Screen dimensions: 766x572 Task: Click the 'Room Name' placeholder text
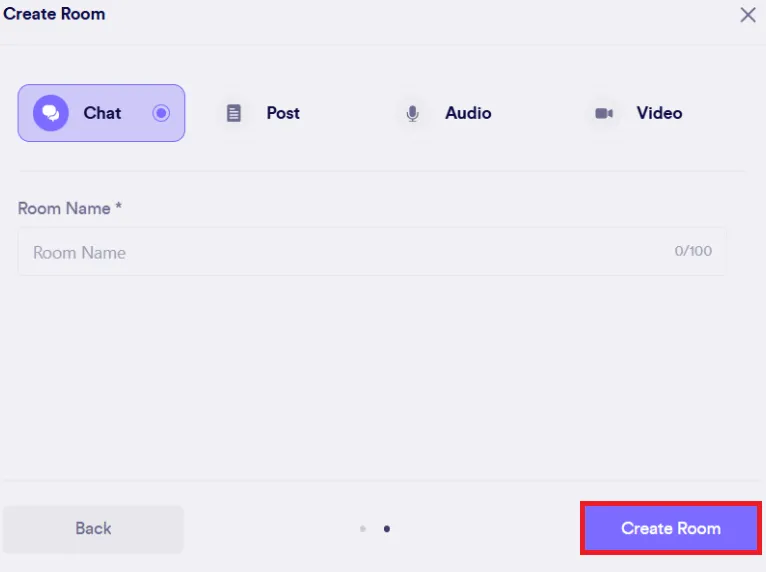click(x=79, y=253)
